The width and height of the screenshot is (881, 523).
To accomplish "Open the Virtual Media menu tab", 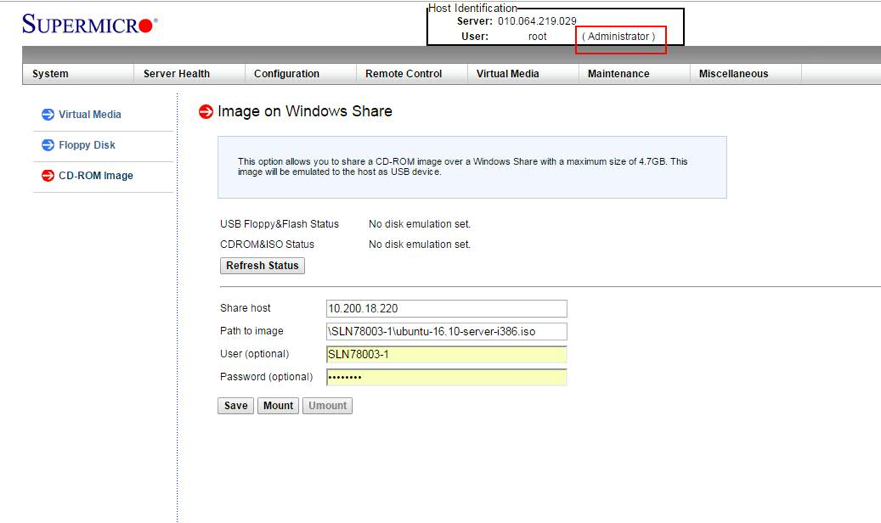I will coord(508,74).
